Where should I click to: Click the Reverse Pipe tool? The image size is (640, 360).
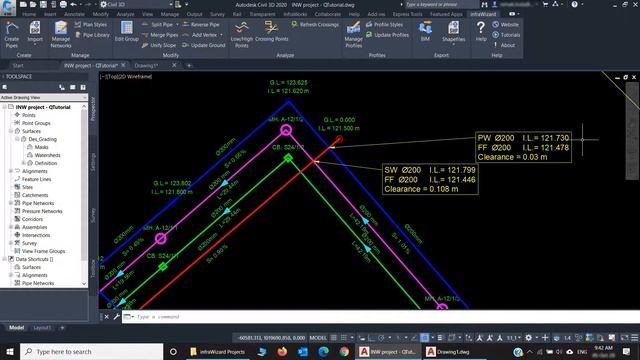pyautogui.click(x=201, y=24)
